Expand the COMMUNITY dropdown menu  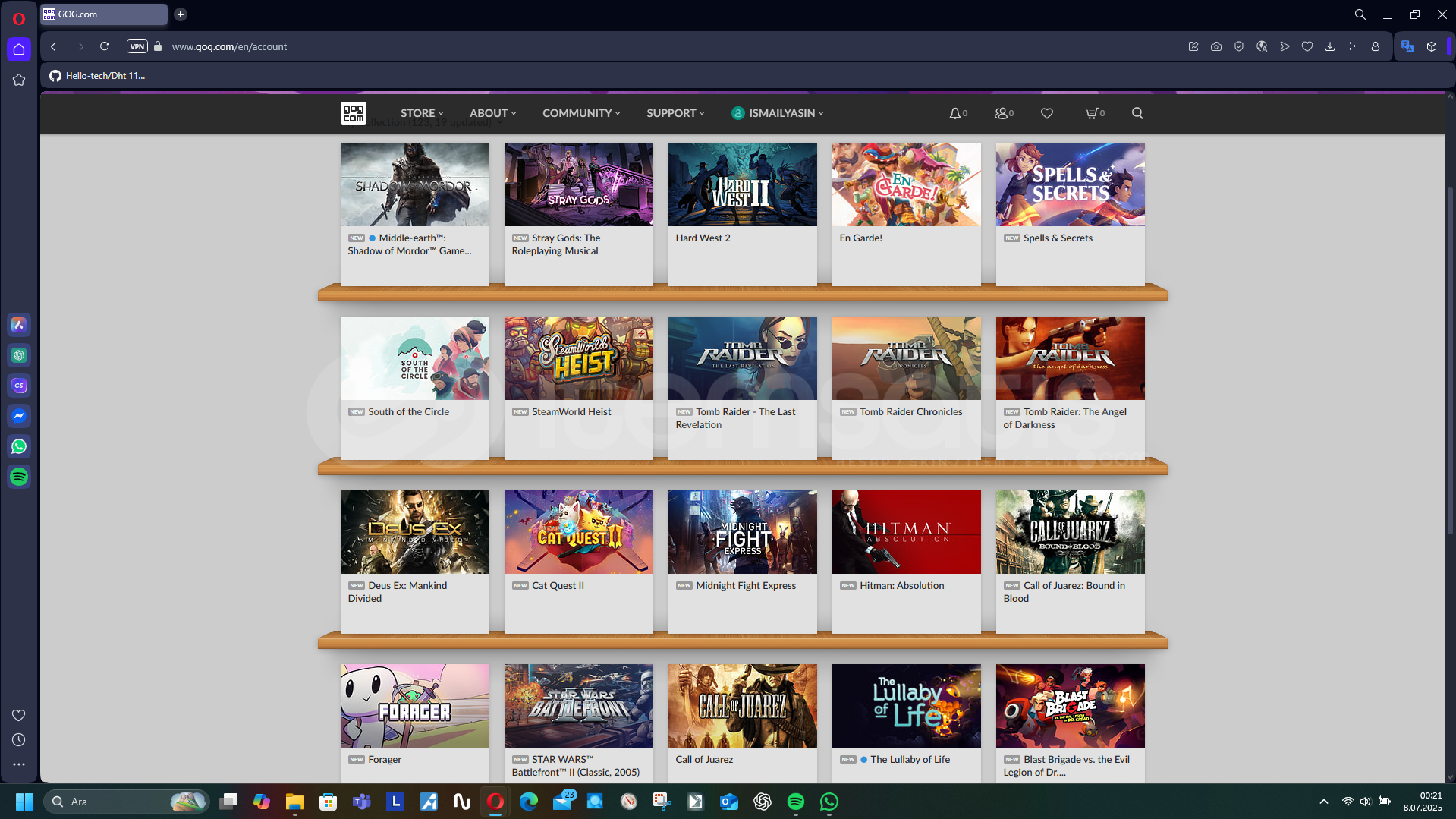tap(581, 113)
